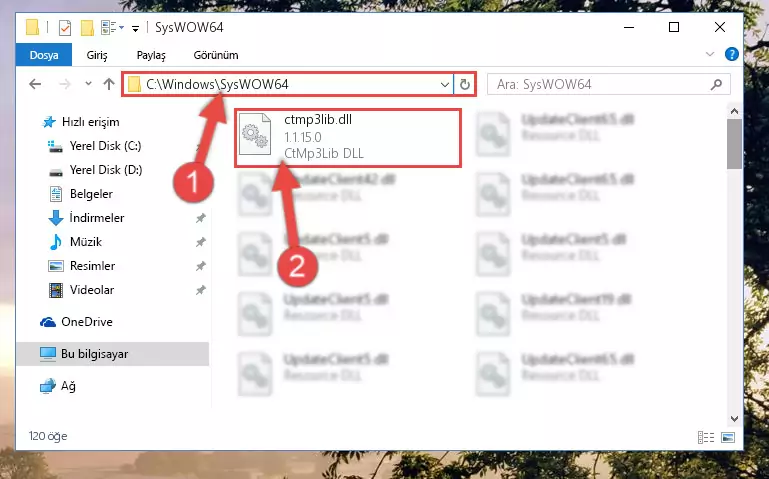Go up one folder level arrow

point(109,84)
